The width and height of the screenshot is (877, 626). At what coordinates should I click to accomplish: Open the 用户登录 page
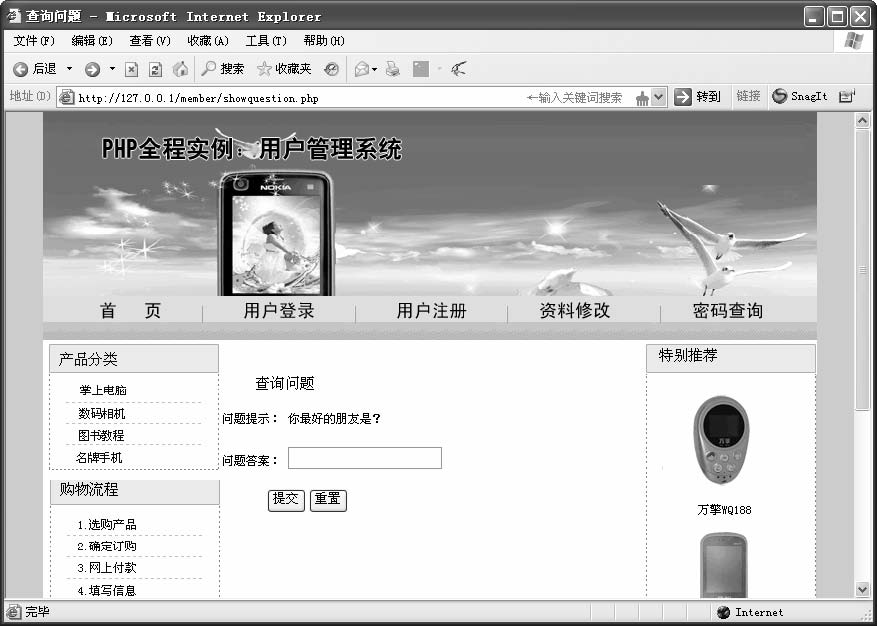(279, 310)
